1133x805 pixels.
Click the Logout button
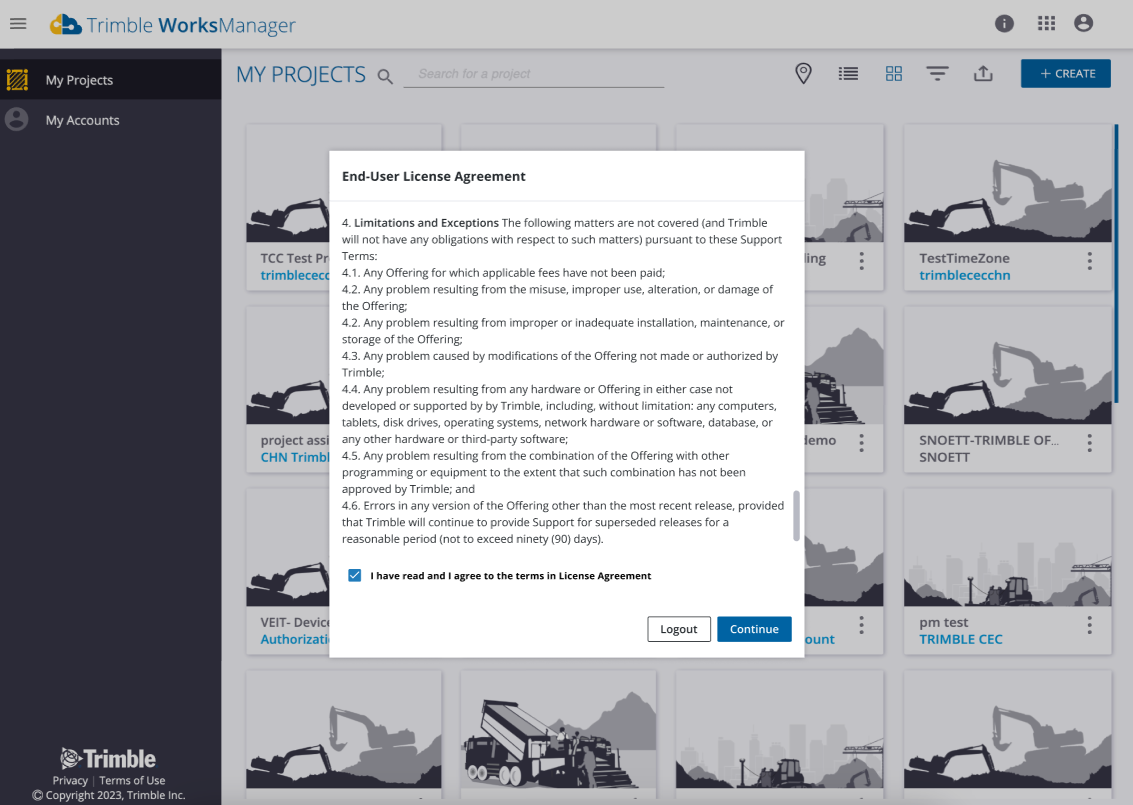pos(678,629)
